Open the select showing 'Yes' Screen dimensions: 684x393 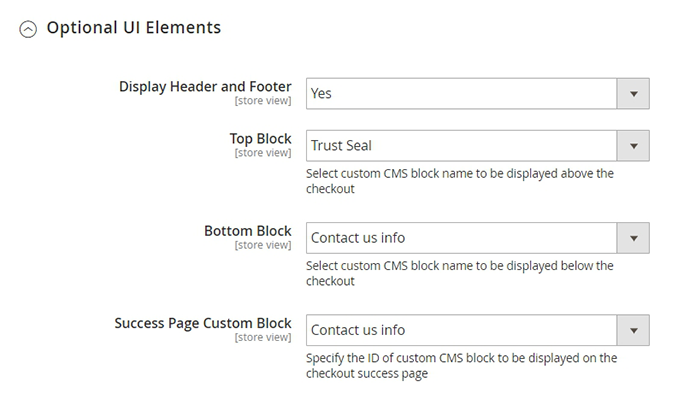pyautogui.click(x=478, y=94)
